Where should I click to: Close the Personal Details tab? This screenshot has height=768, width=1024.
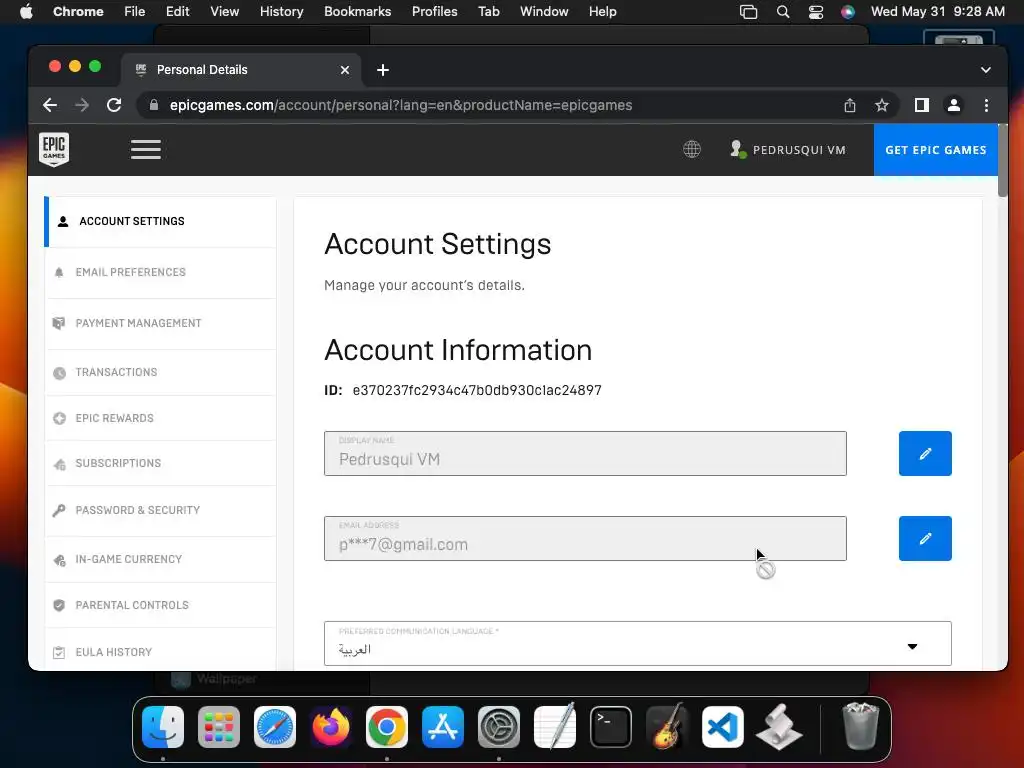click(345, 70)
